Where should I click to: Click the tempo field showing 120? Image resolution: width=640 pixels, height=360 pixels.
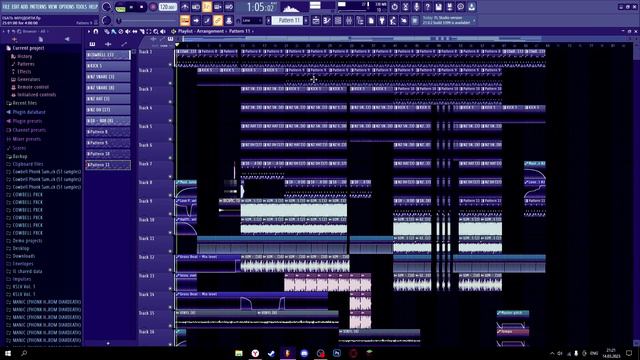click(168, 7)
